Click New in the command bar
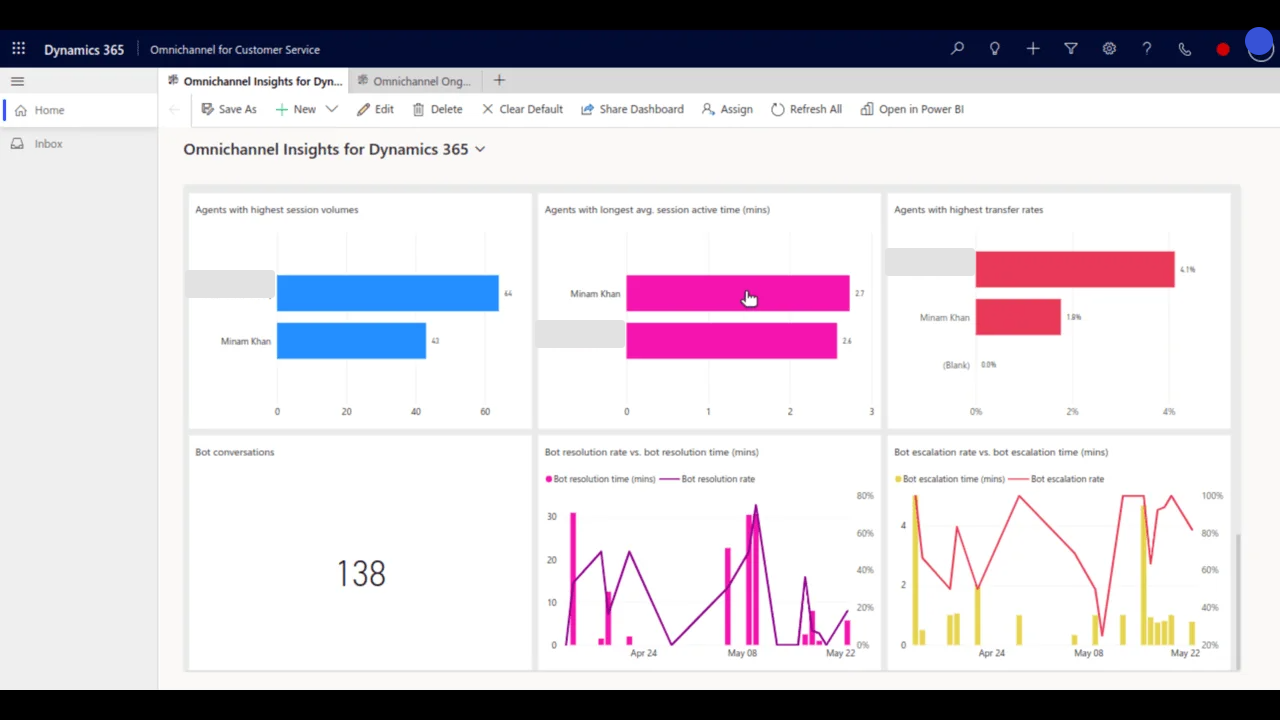Viewport: 1280px width, 720px height. [296, 109]
